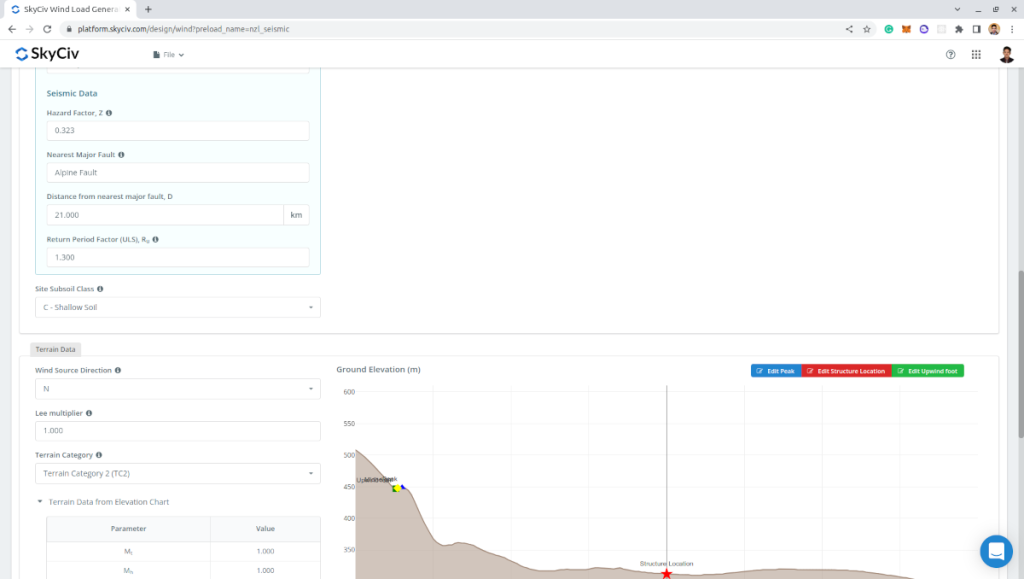Open the File menu
This screenshot has width=1024, height=579.
(x=168, y=55)
